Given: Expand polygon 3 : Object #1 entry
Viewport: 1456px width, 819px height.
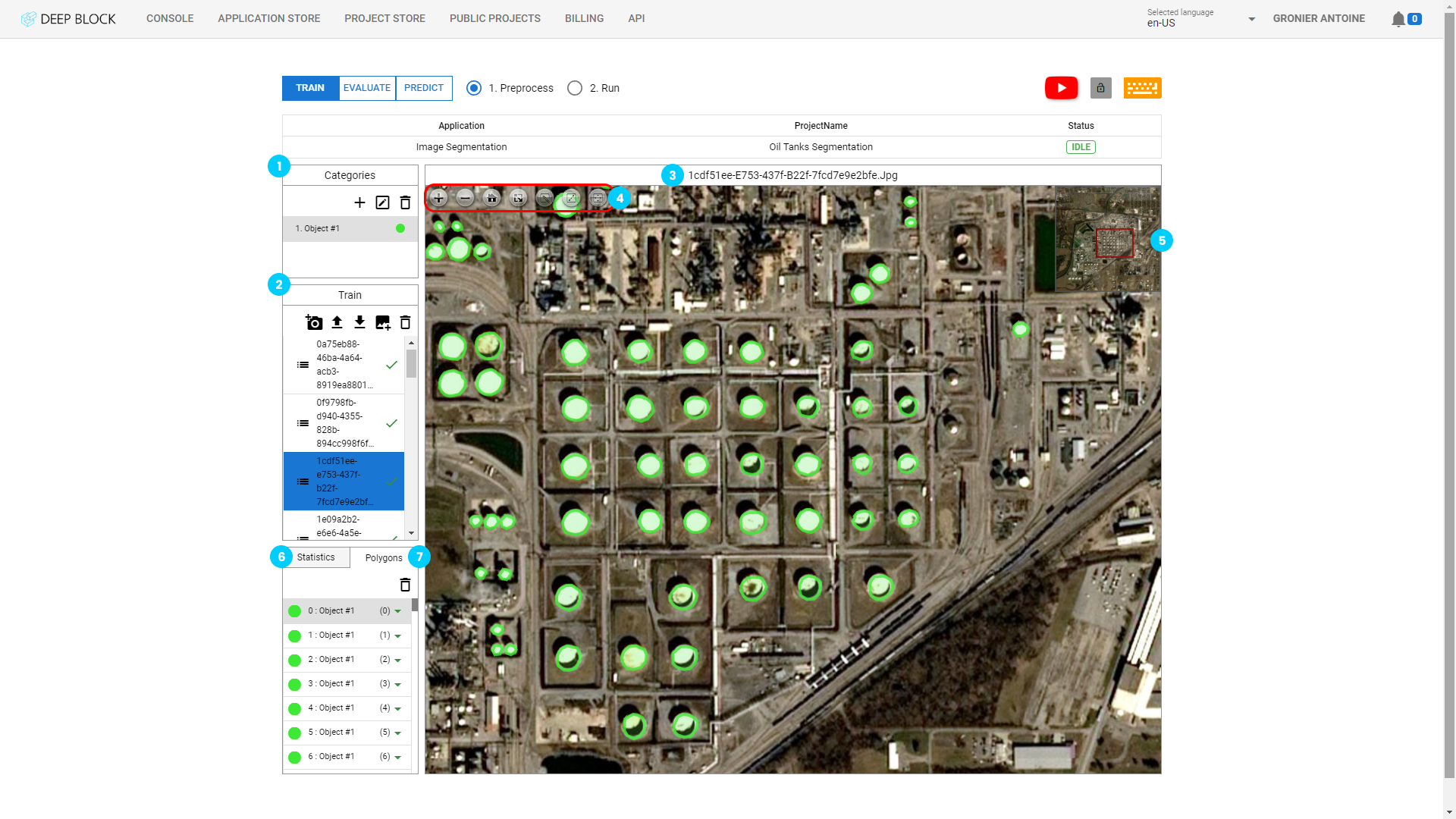Looking at the screenshot, I should [398, 684].
